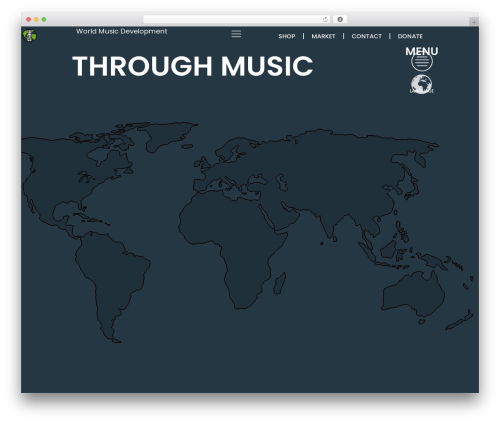Viewport: 500px width, 423px height.
Task: Click the browser download icon button
Action: [340, 19]
